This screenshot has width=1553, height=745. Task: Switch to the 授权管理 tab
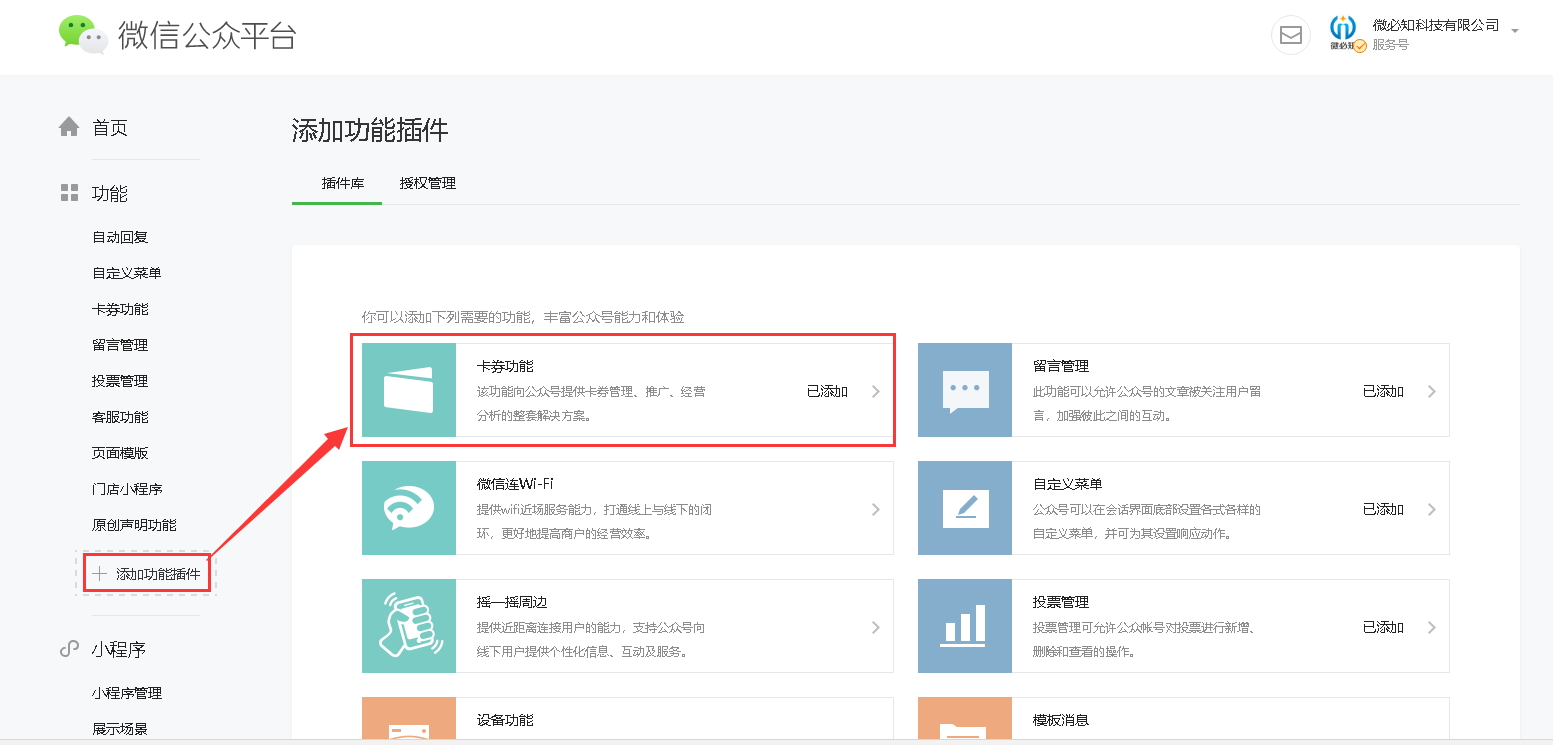427,183
